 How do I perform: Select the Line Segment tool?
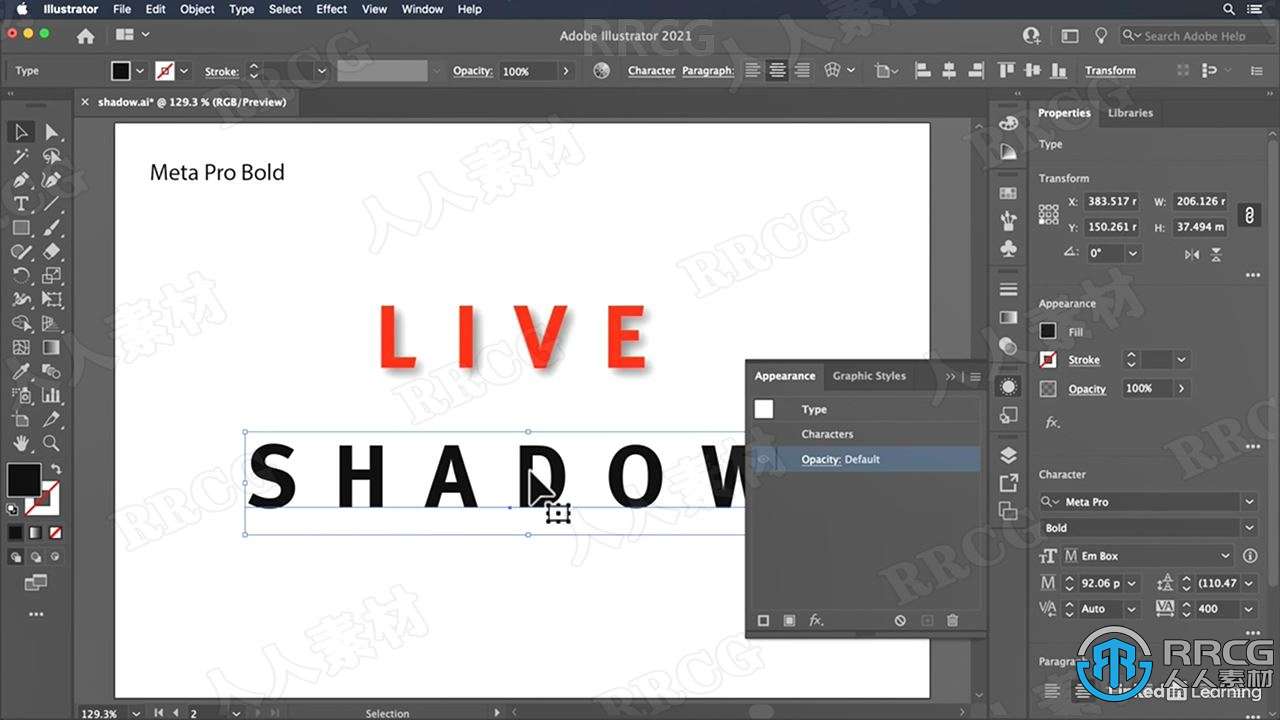coord(52,204)
